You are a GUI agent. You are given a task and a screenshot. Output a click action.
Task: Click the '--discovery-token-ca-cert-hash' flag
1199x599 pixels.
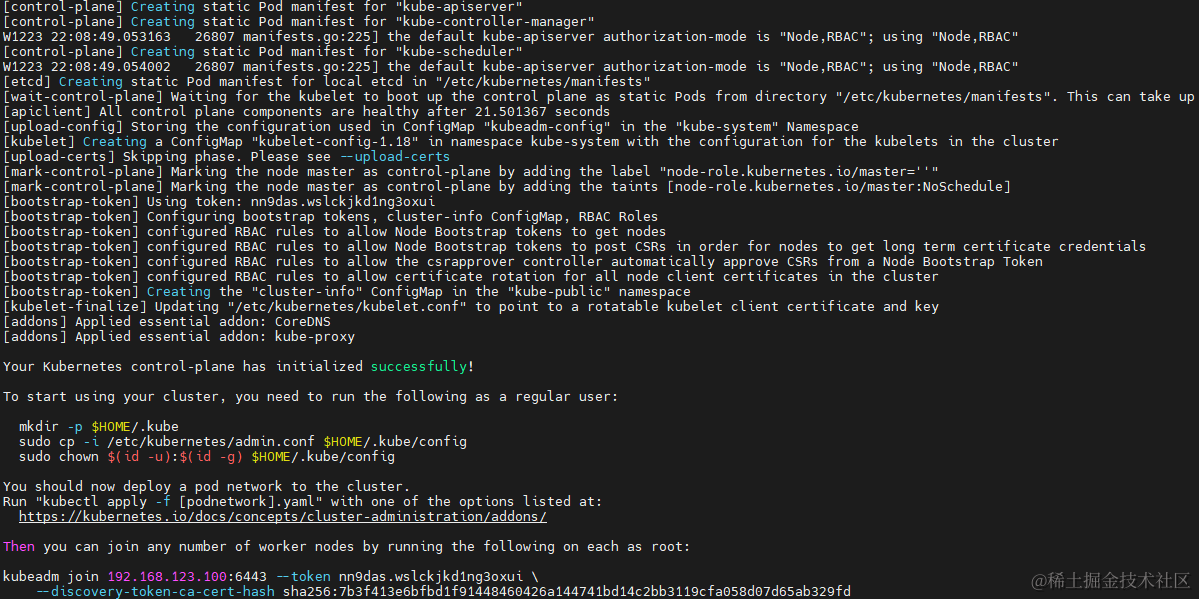click(155, 591)
